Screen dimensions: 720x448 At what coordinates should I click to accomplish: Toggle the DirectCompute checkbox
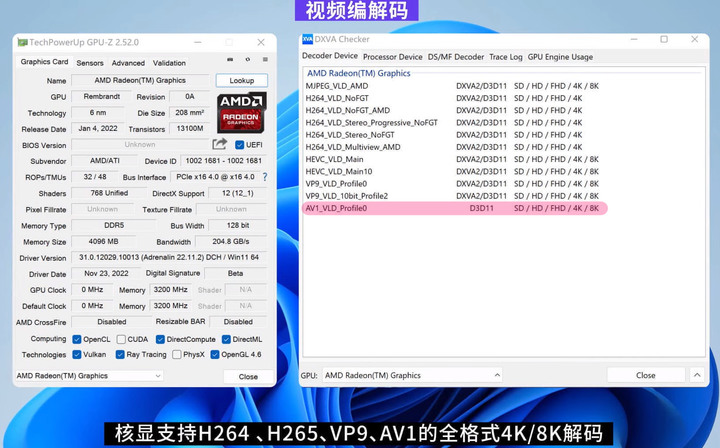point(160,339)
